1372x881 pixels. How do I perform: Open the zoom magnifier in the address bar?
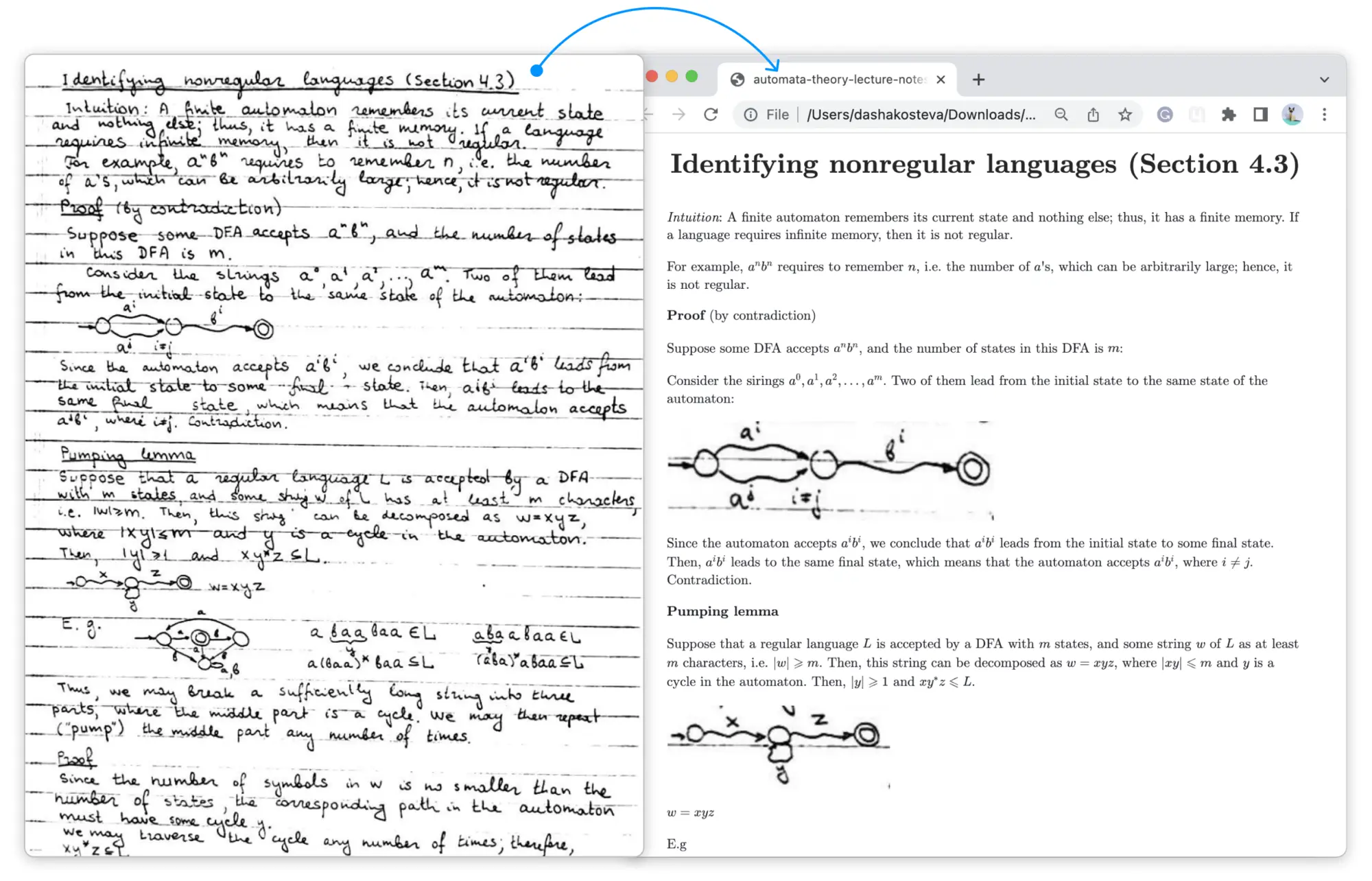click(x=1061, y=115)
